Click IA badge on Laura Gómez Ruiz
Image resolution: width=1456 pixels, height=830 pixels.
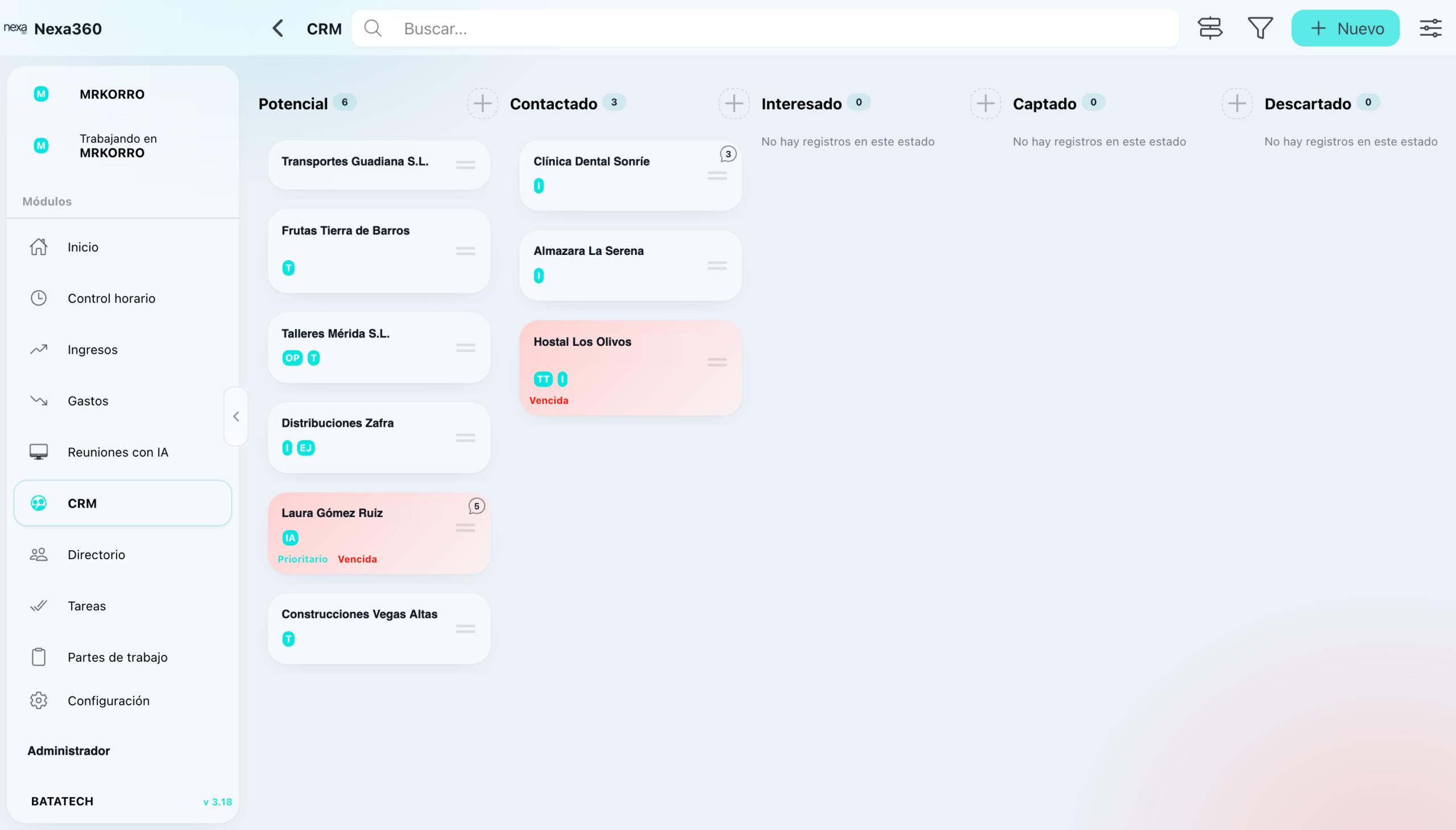tap(290, 538)
